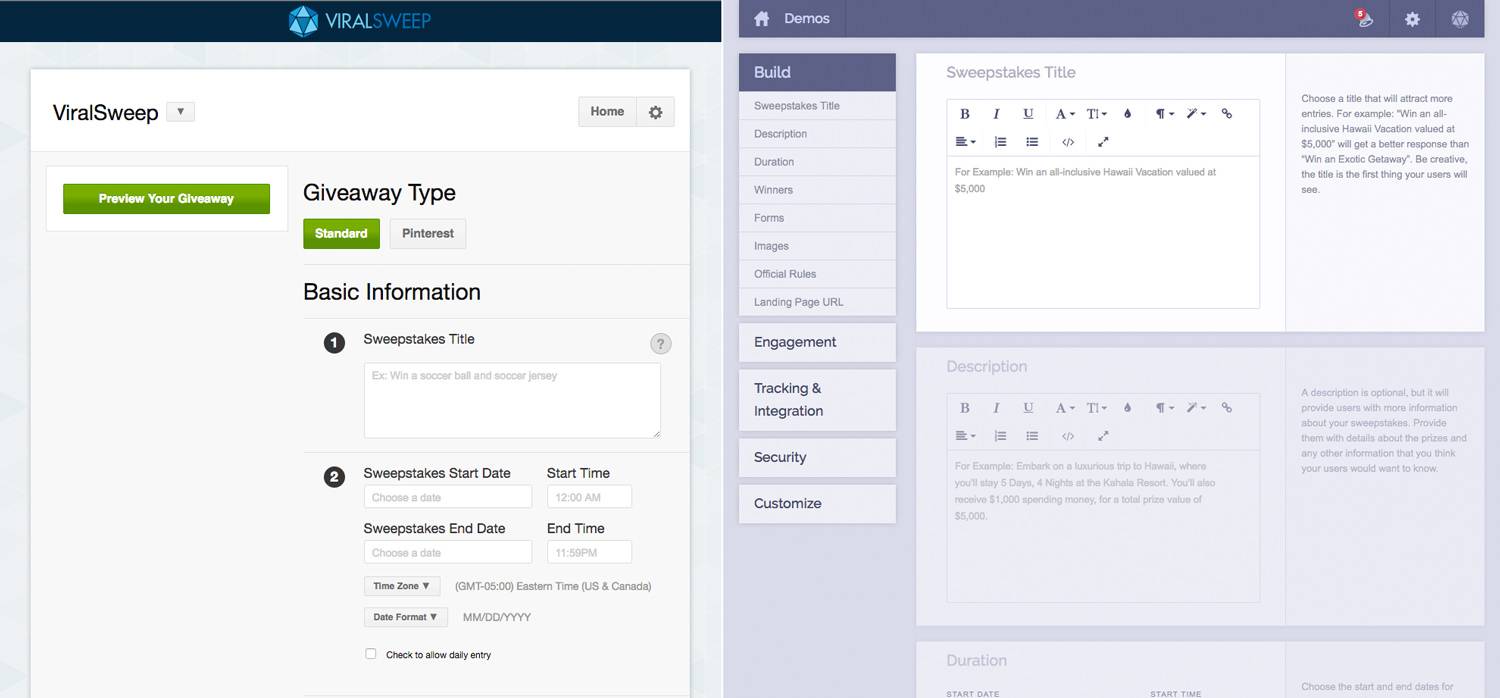Open paragraph format dropdown in Description editor
The width and height of the screenshot is (1500, 698).
pyautogui.click(x=1164, y=408)
